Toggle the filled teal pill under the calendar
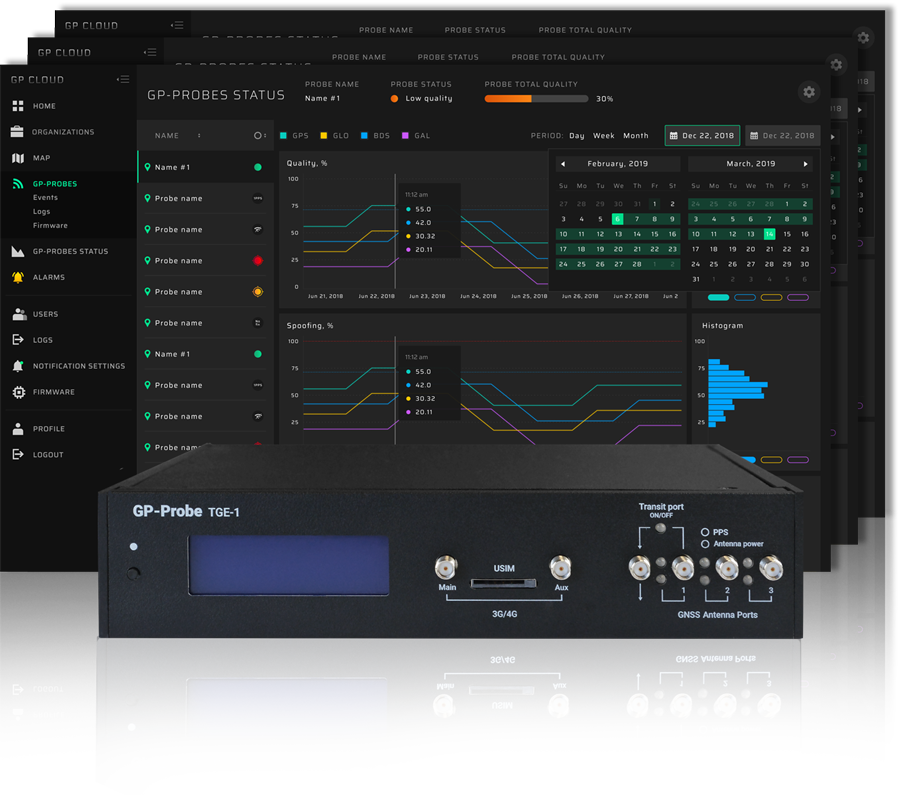900x795 pixels. point(718,297)
